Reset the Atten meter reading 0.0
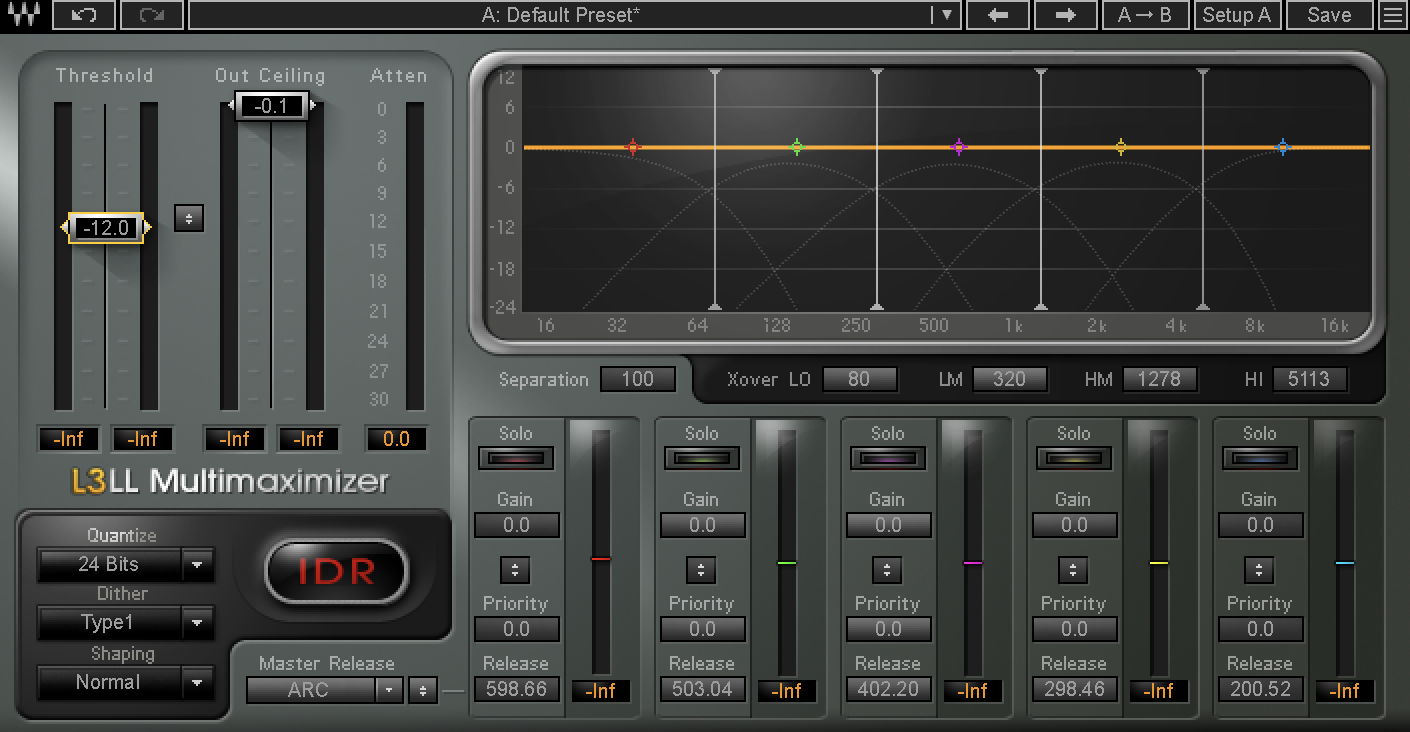Screen dimensions: 1410x732 pos(396,439)
